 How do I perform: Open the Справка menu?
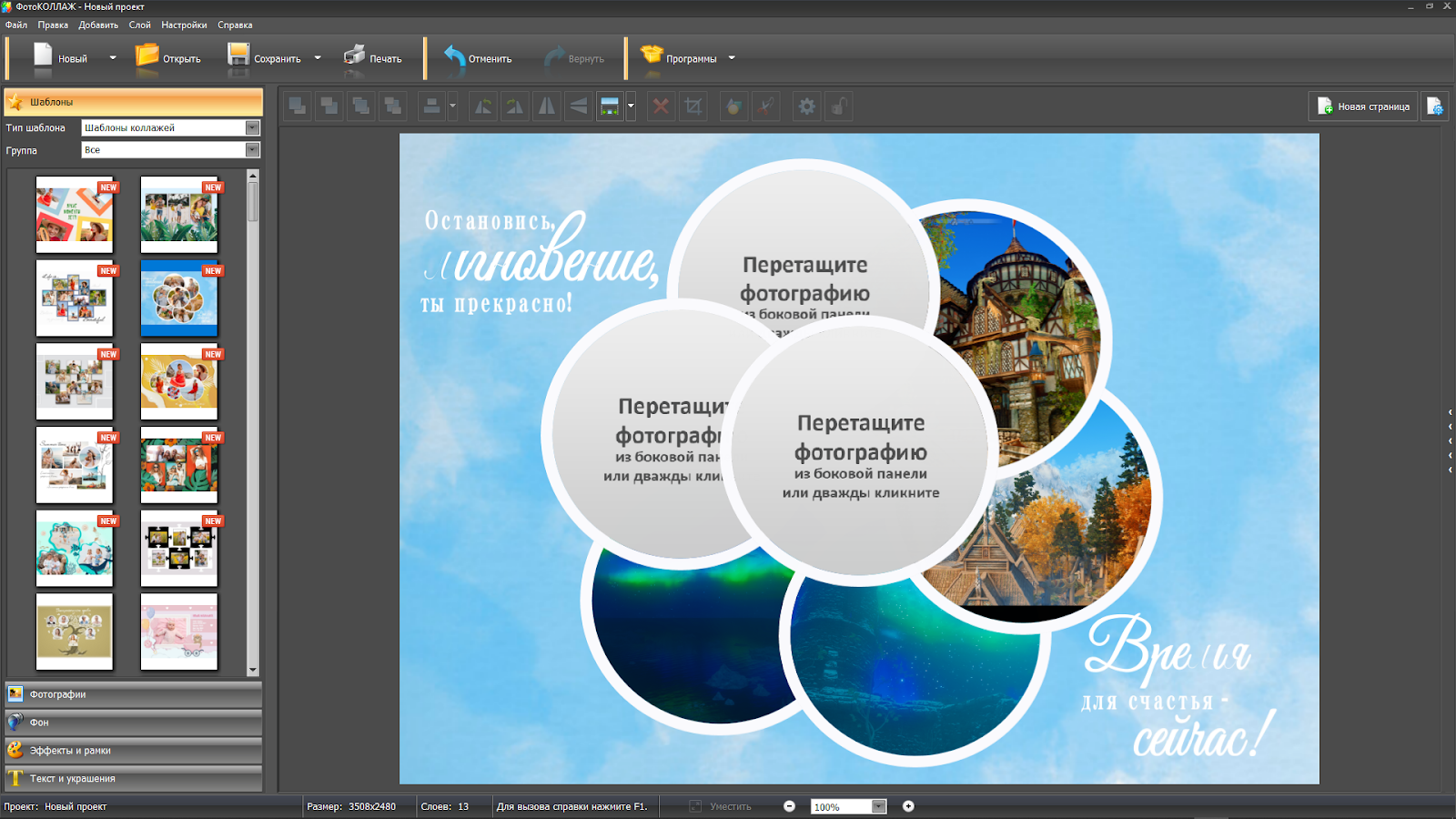[x=235, y=25]
